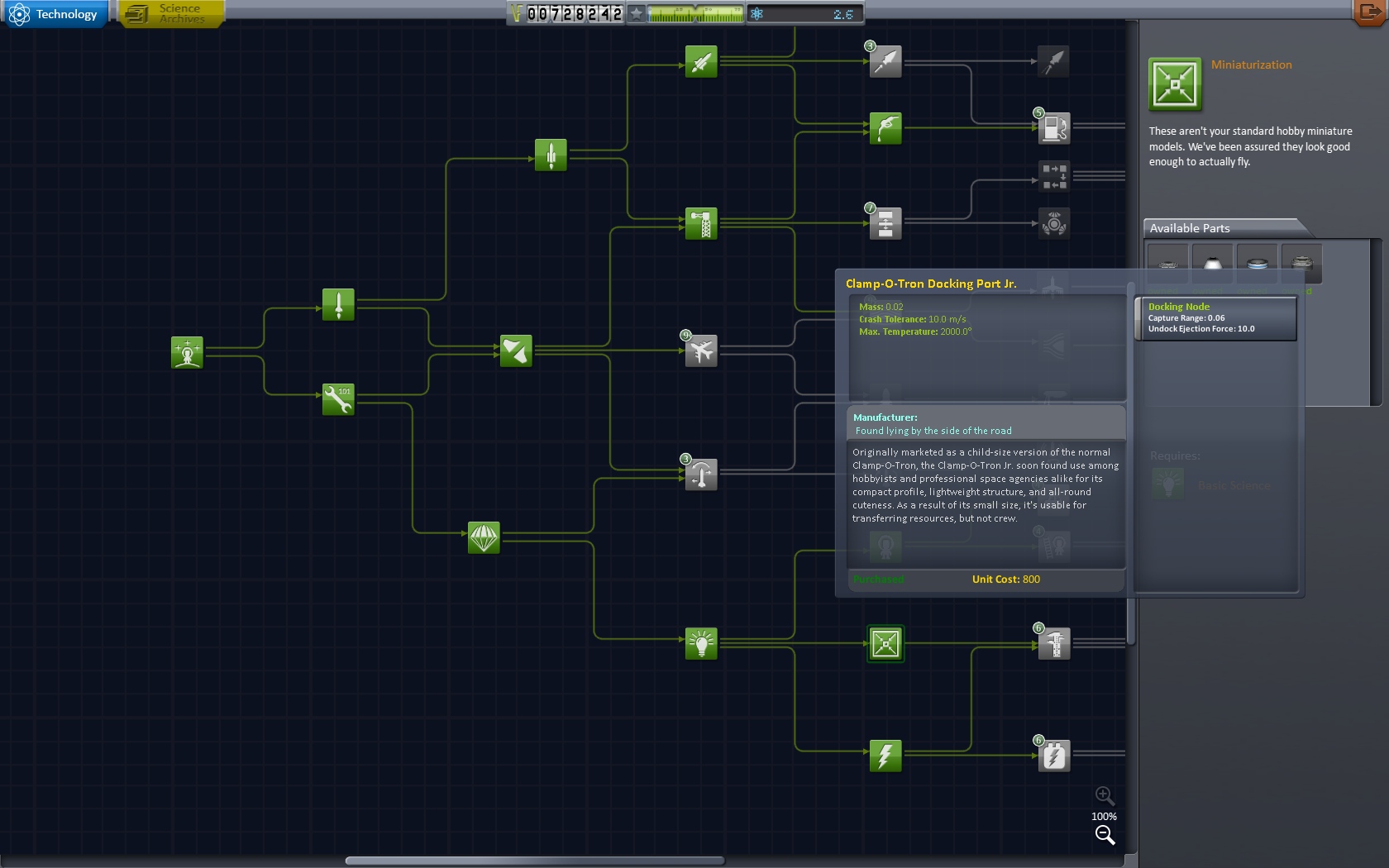This screenshot has width=1389, height=868.
Task: Click the reputation gauge bar
Action: [695, 13]
